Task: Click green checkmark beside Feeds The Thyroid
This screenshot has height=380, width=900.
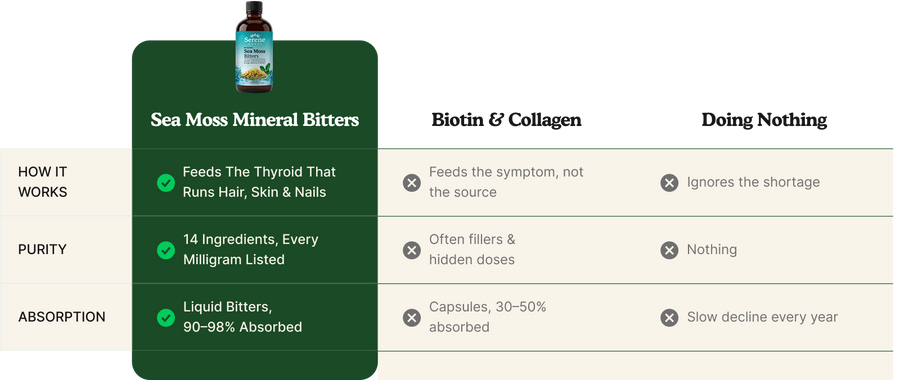Action: point(166,183)
